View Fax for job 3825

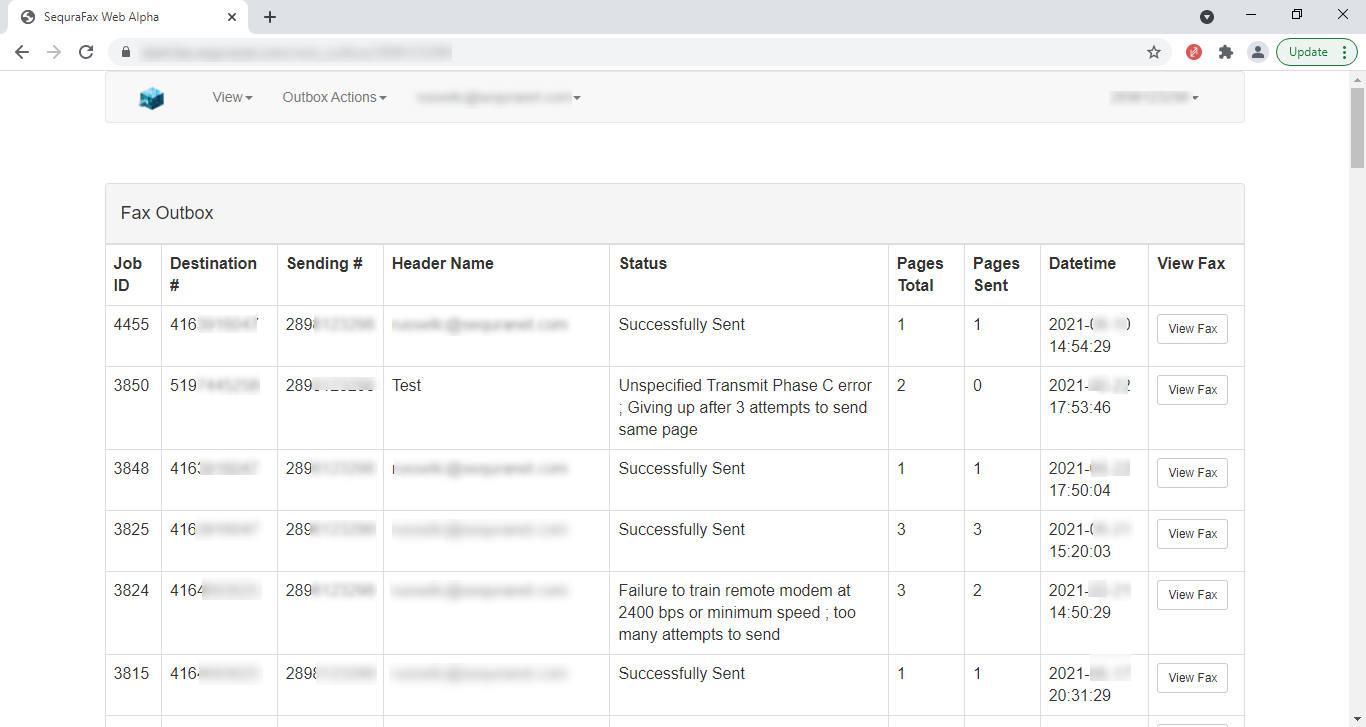coord(1192,534)
